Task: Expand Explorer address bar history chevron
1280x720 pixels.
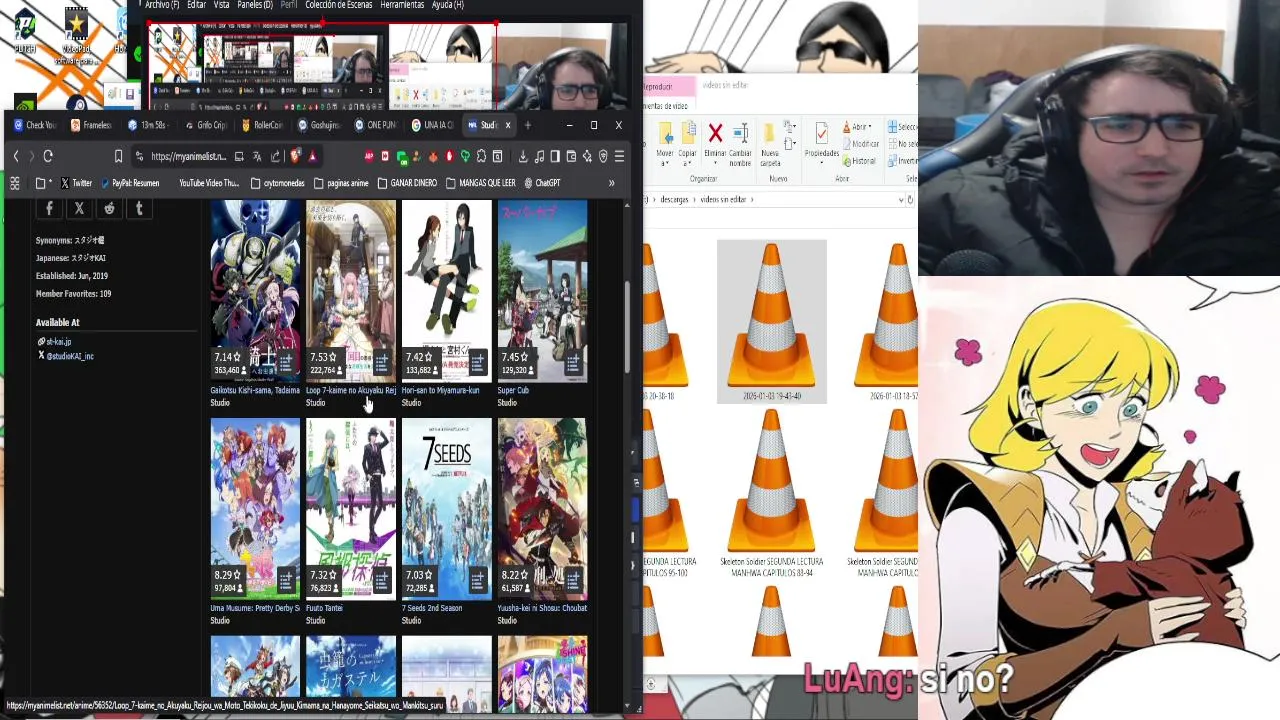Action: point(900,200)
